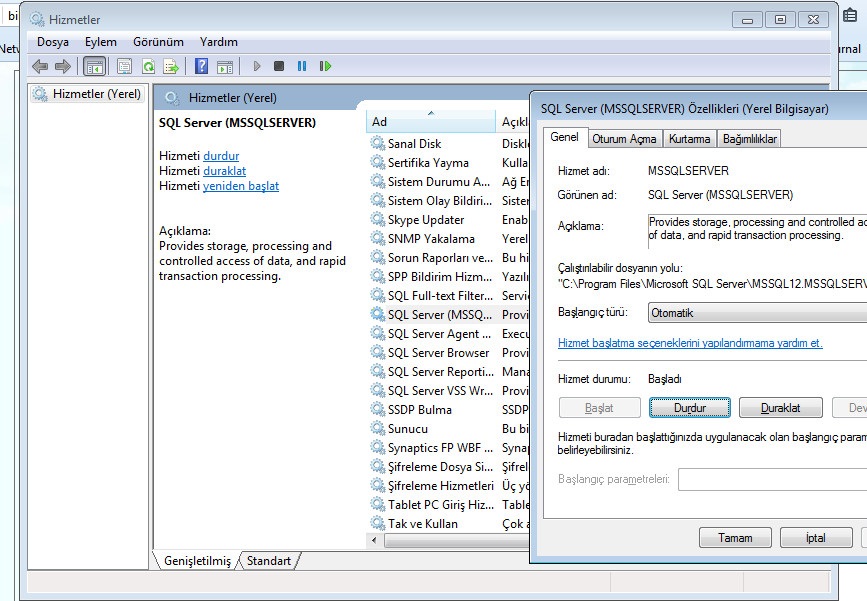Focus the Başlangıç parametreleri input field
867x601 pixels.
[772, 479]
